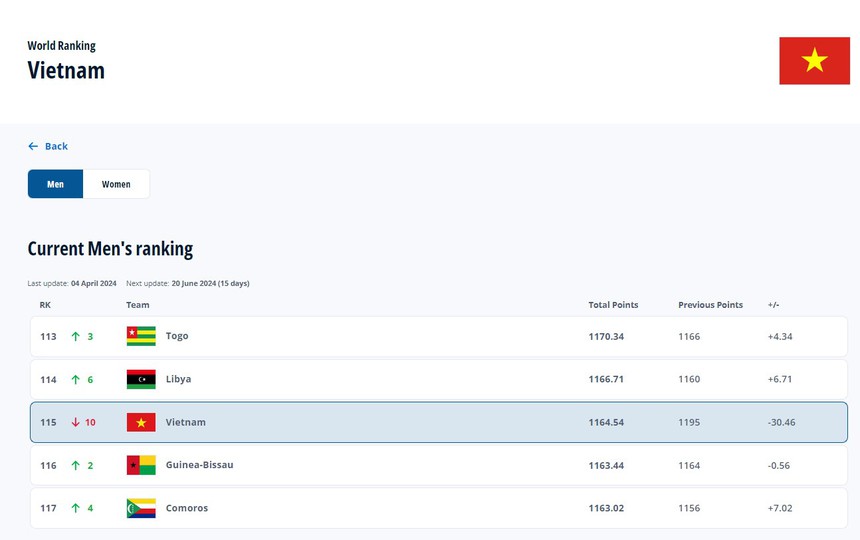860x540 pixels.
Task: Click the Togo flag icon
Action: click(141, 336)
